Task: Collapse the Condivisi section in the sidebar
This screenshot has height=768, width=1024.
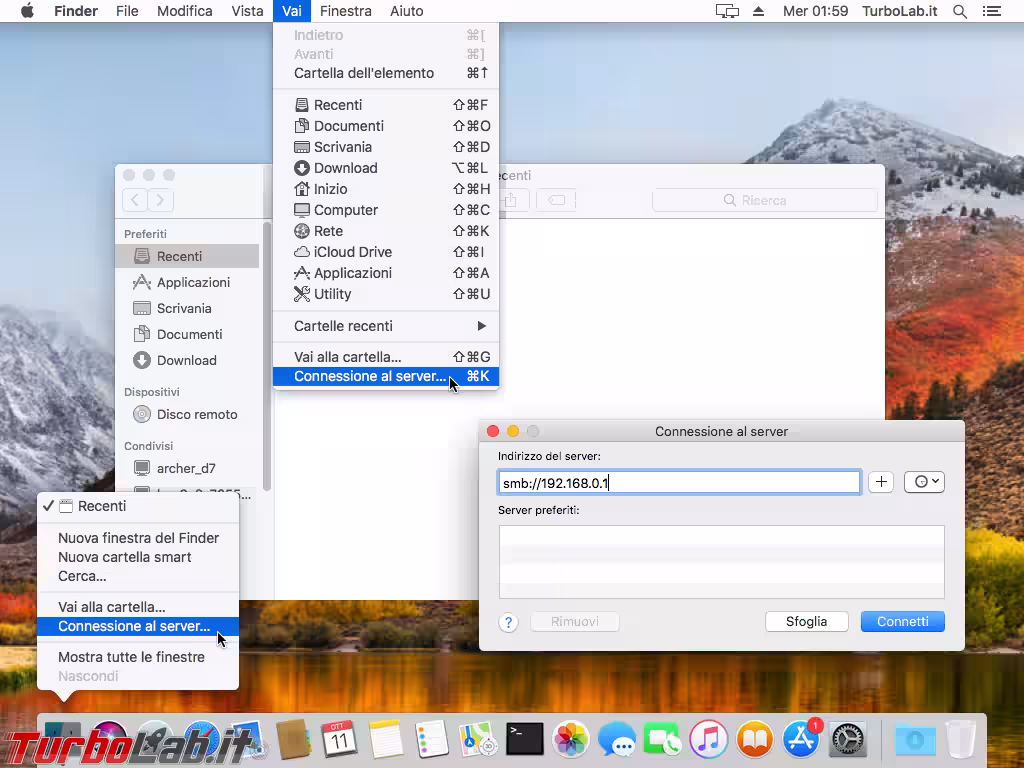Action: point(148,445)
